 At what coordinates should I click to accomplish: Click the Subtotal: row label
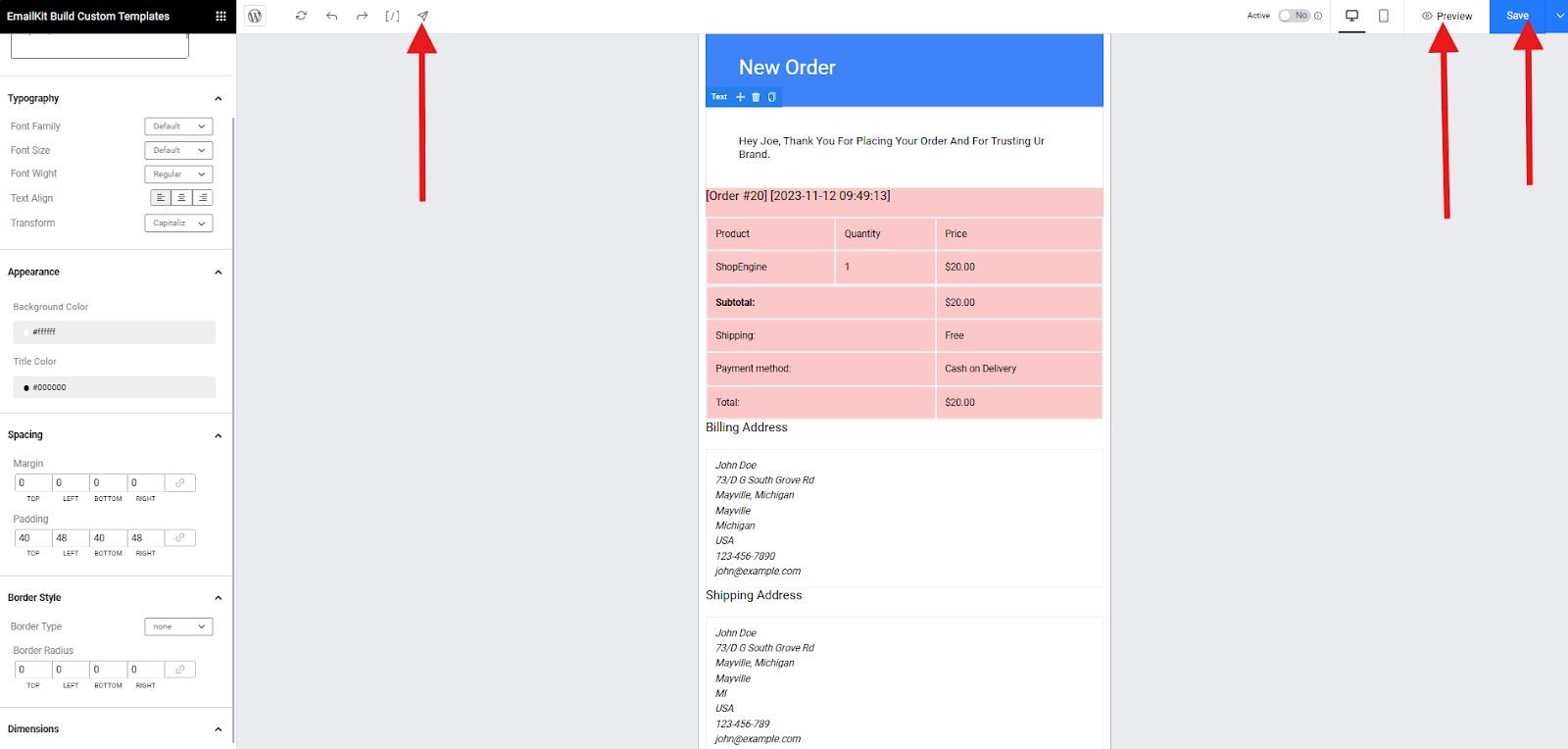pyautogui.click(x=735, y=303)
